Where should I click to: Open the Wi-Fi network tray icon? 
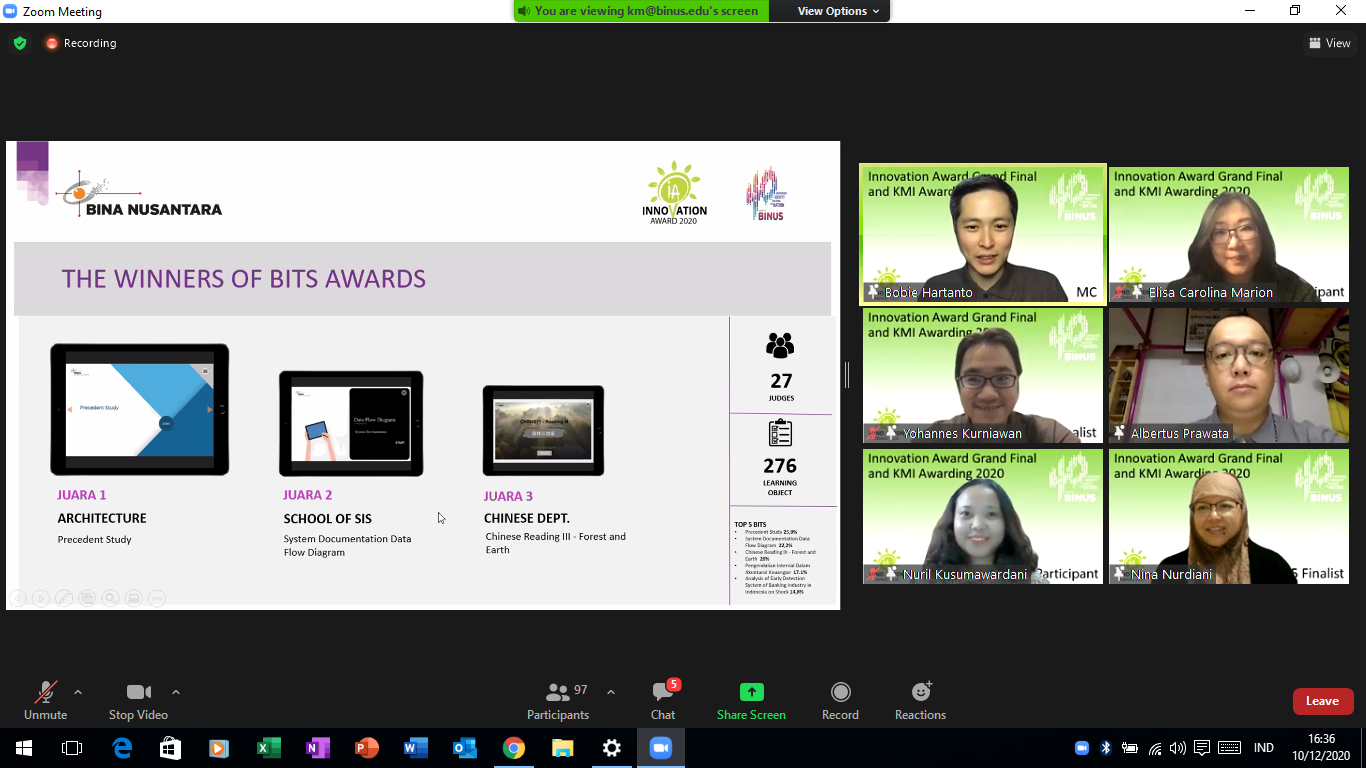(x=1155, y=748)
